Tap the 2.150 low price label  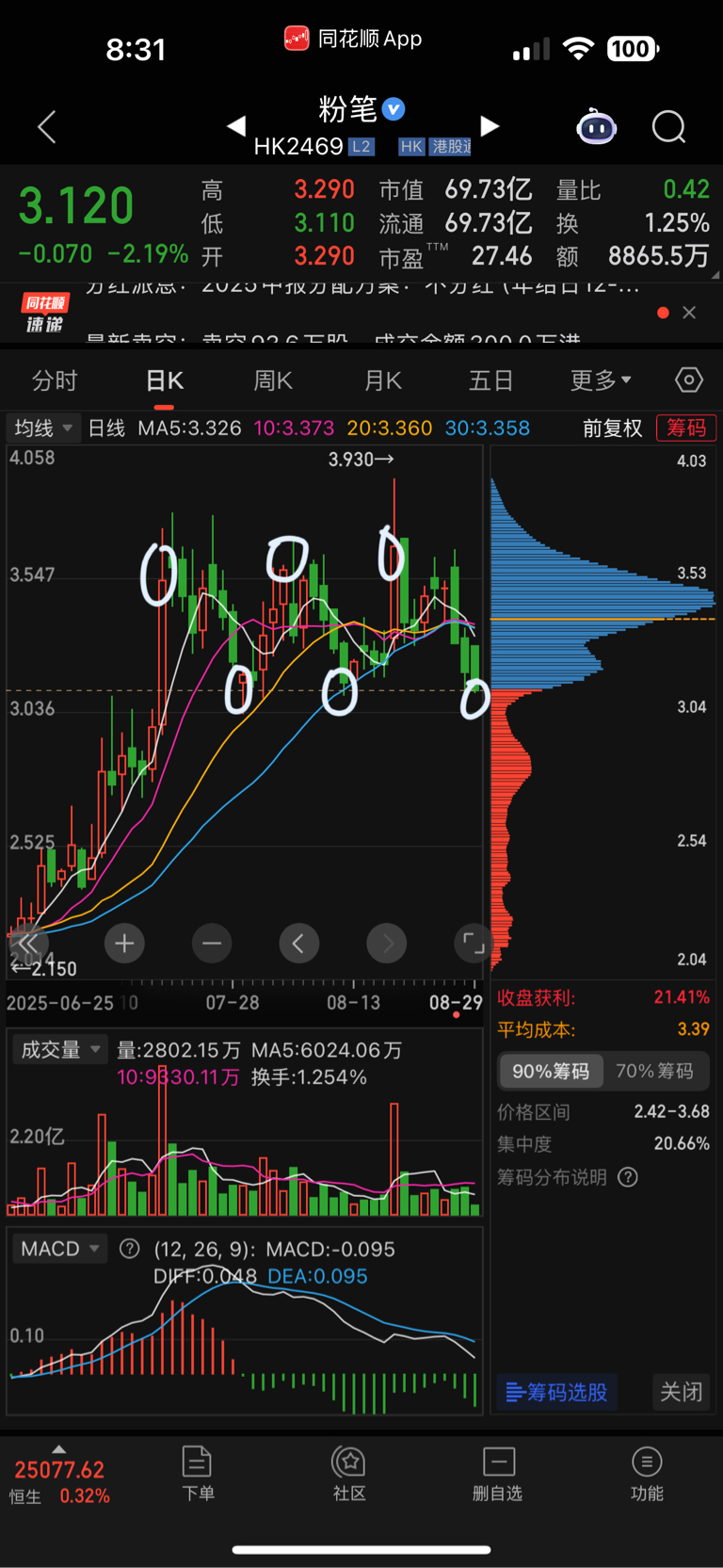tap(43, 968)
